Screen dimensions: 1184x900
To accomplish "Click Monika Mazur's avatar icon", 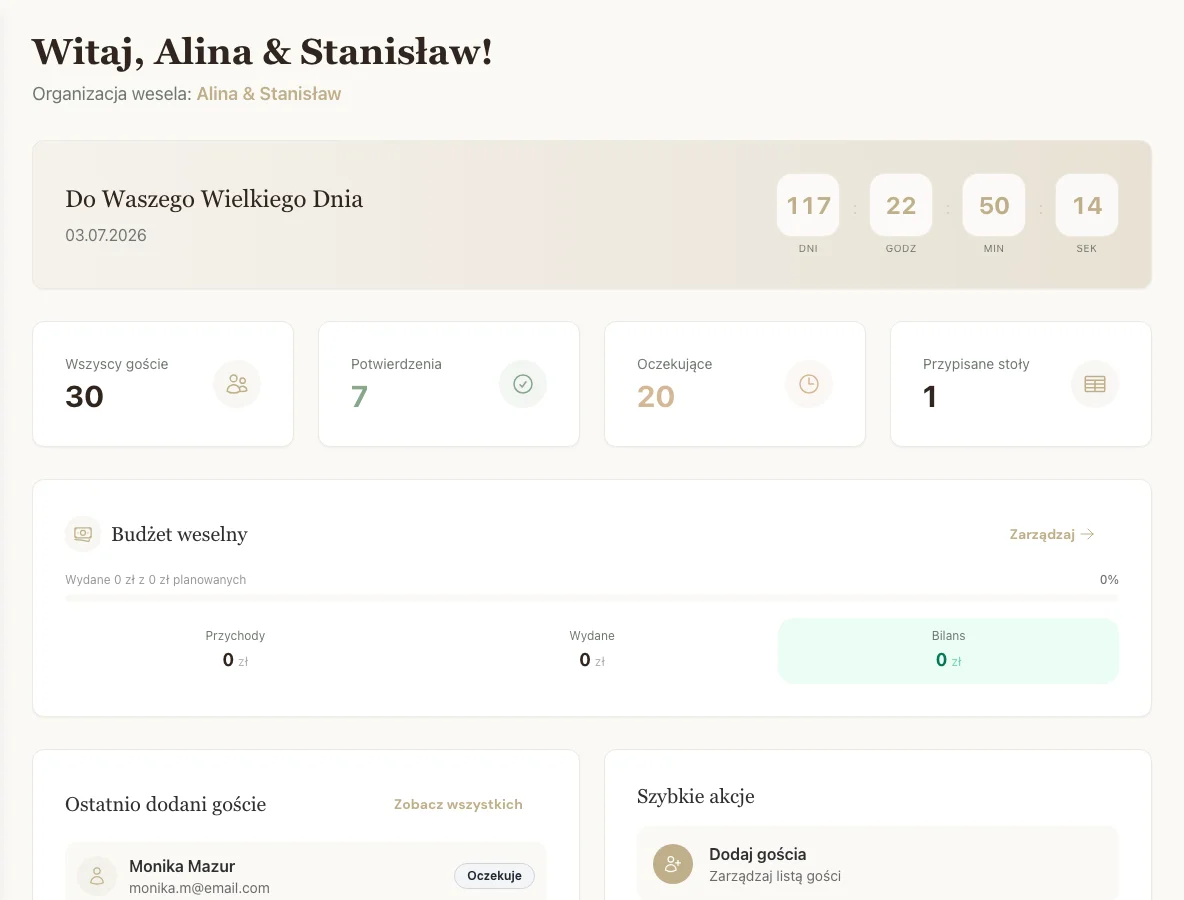I will pos(97,876).
